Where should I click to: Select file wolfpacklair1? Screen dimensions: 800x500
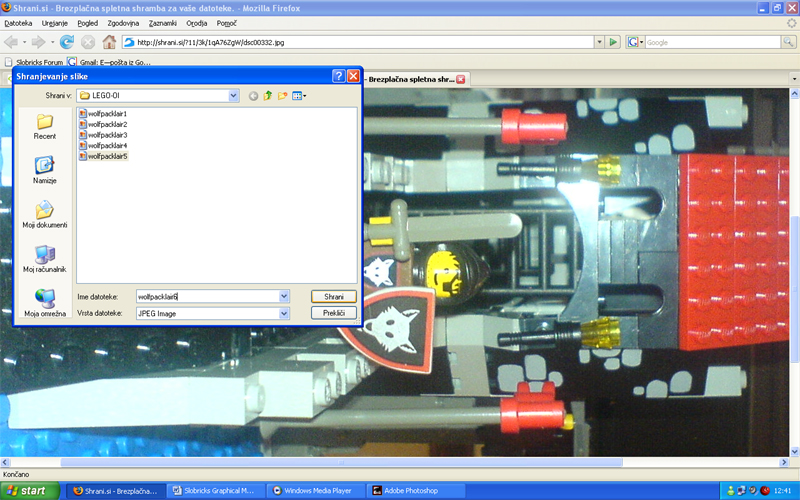103,113
